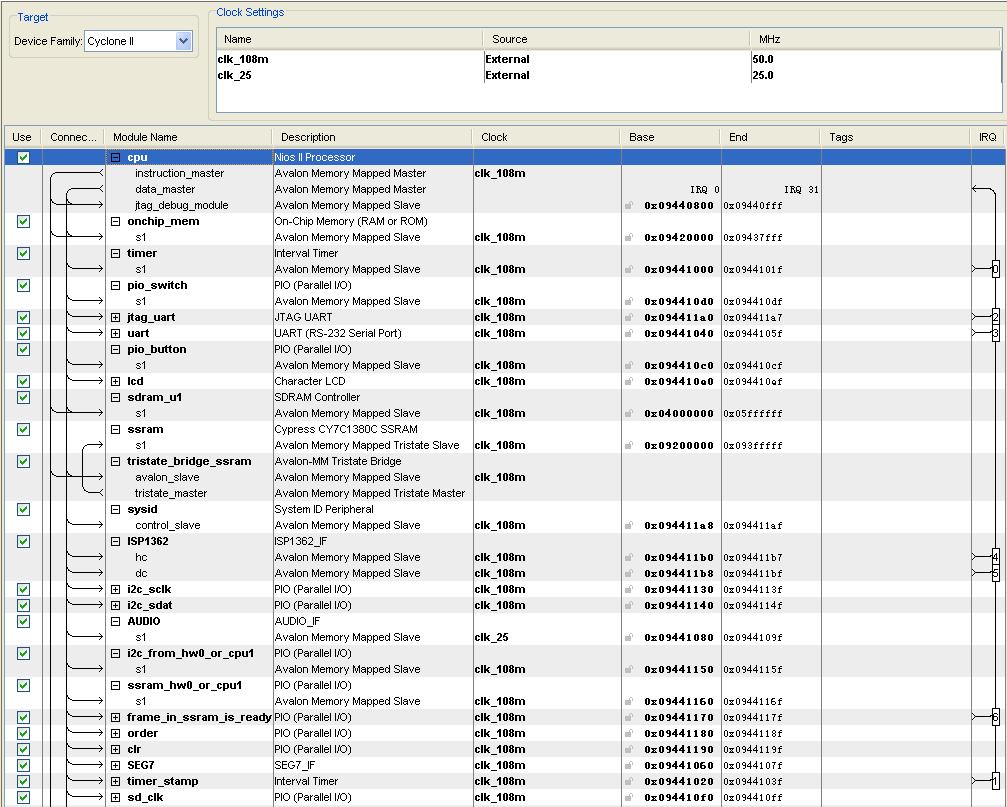Click the IRQ 5 box on the ISP1362 dc row
Screen dimensions: 1007x807
click(995, 573)
